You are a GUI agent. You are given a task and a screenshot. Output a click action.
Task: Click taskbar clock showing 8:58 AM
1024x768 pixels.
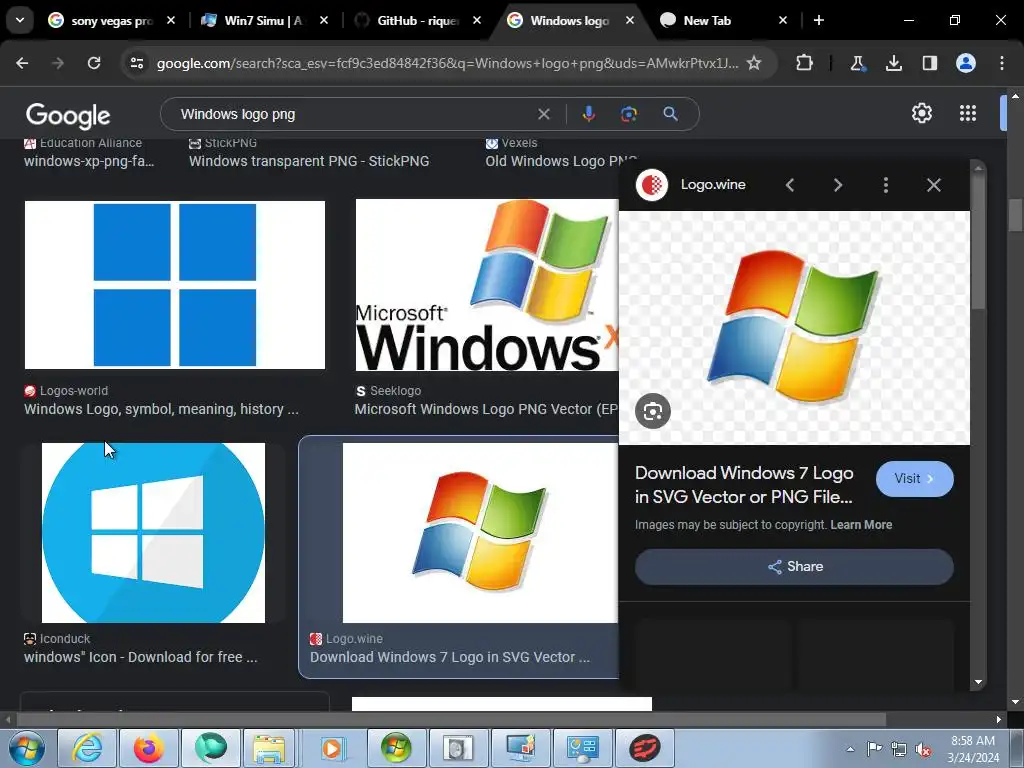tap(973, 749)
